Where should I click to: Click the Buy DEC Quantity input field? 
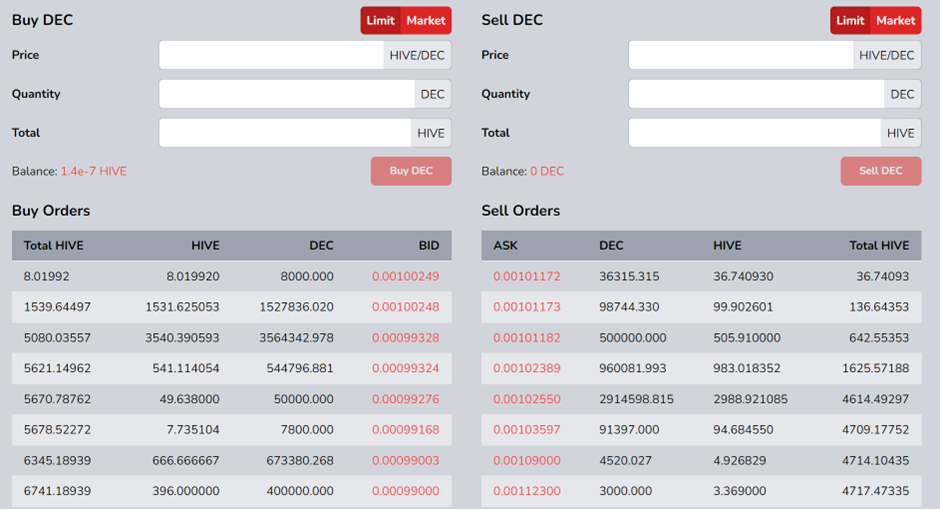(x=287, y=94)
